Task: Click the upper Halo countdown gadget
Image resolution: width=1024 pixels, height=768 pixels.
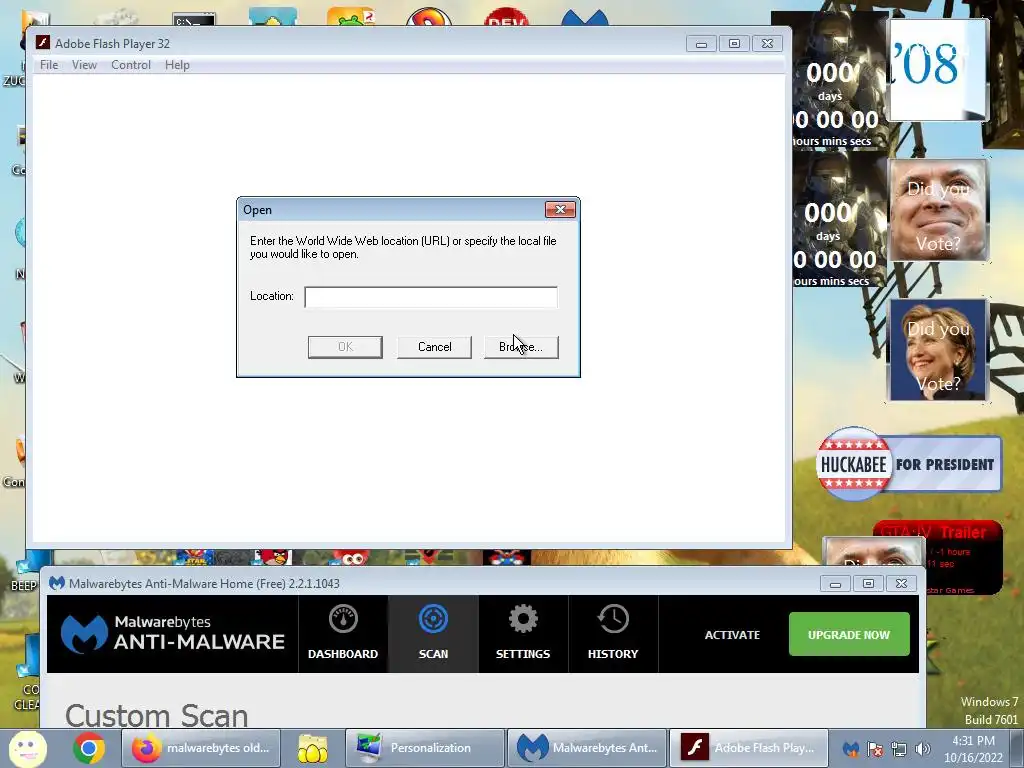Action: coord(839,80)
